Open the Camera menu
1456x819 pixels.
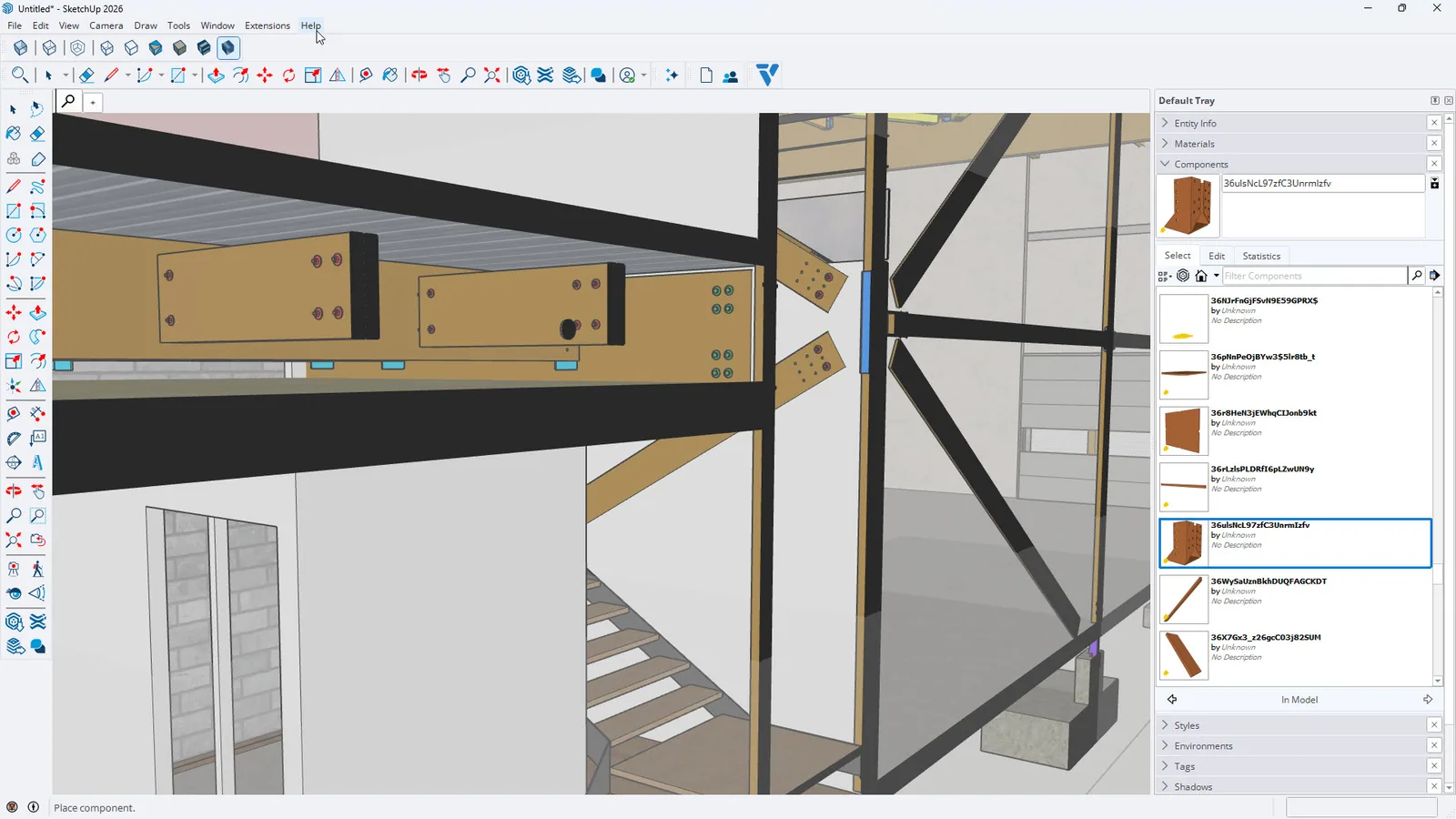coord(106,25)
